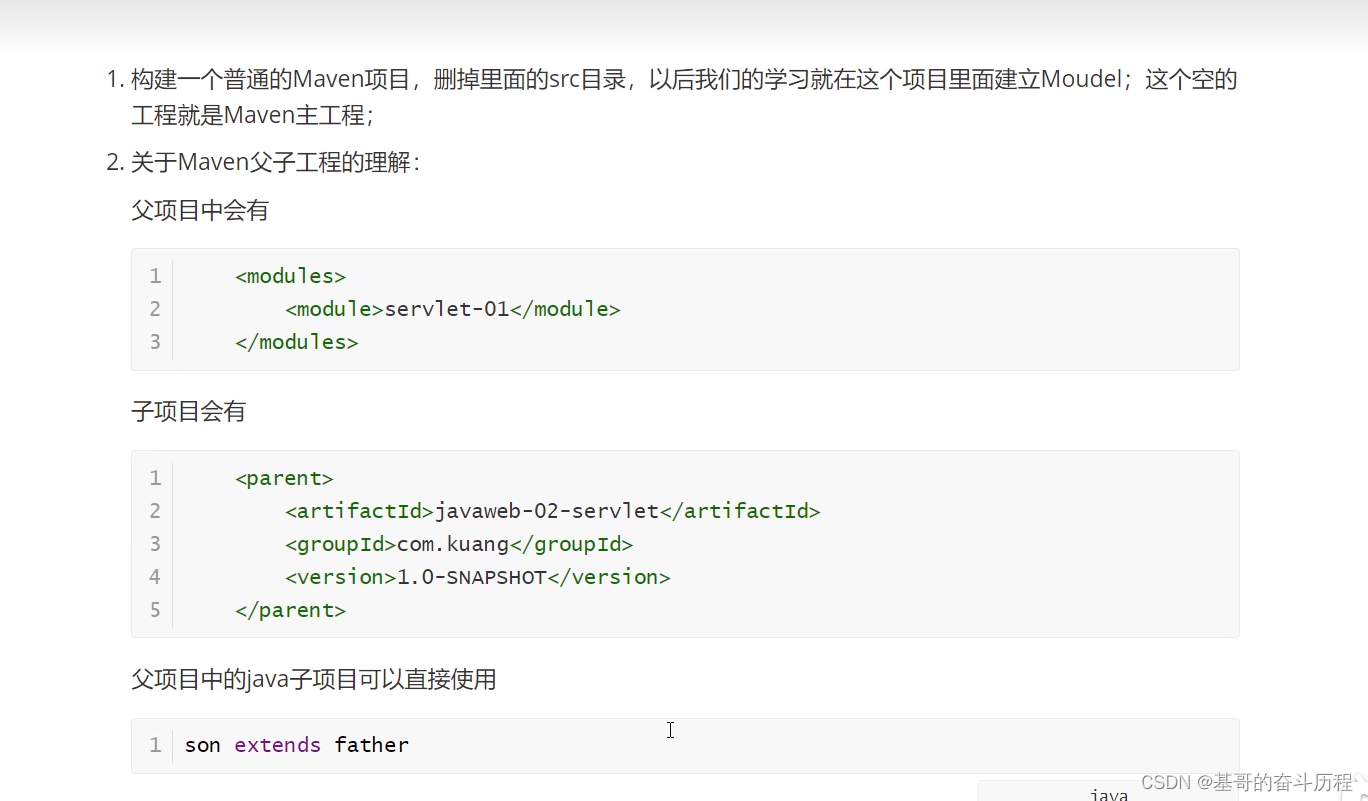Image resolution: width=1368 pixels, height=801 pixels.
Task: Select the son extends father code
Action: (x=295, y=744)
